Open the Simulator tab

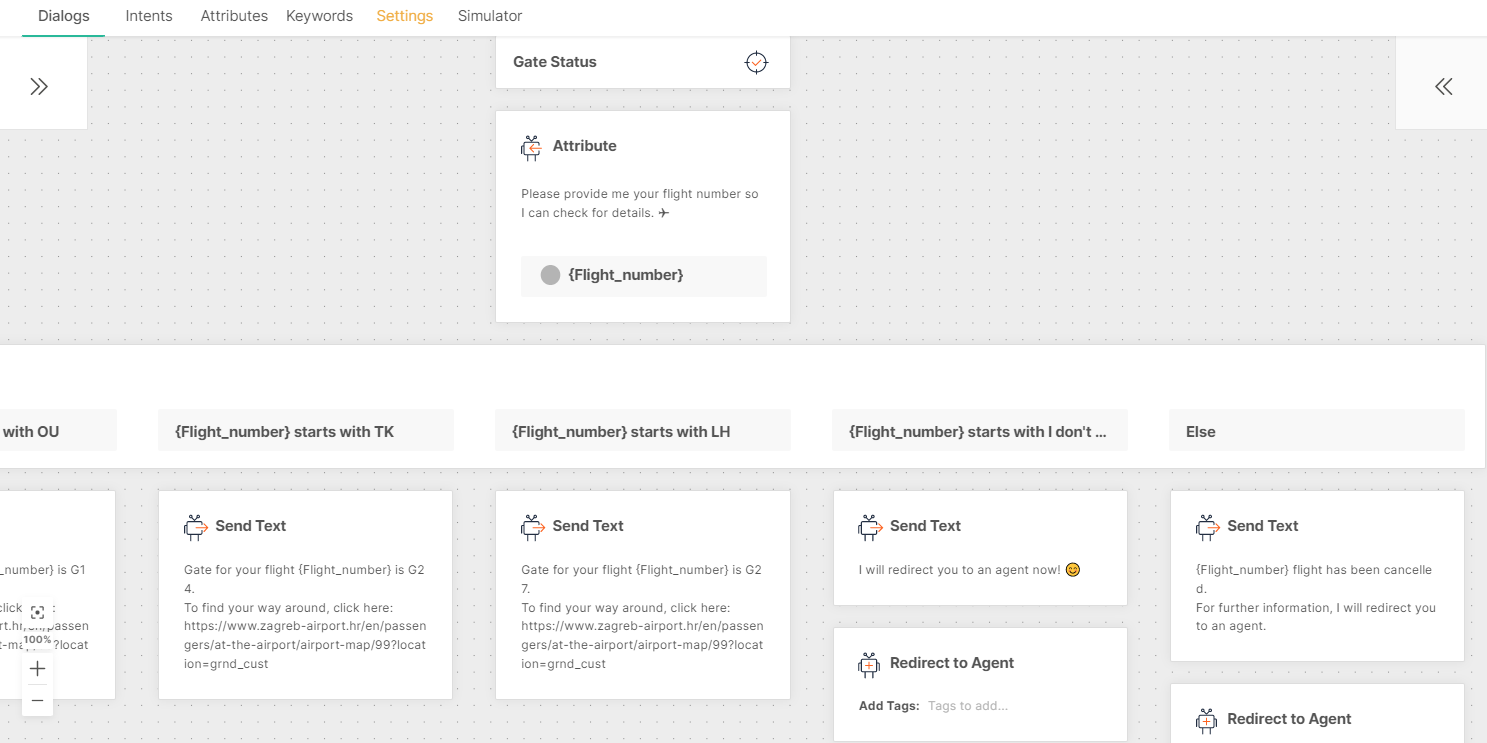pyautogui.click(x=490, y=16)
